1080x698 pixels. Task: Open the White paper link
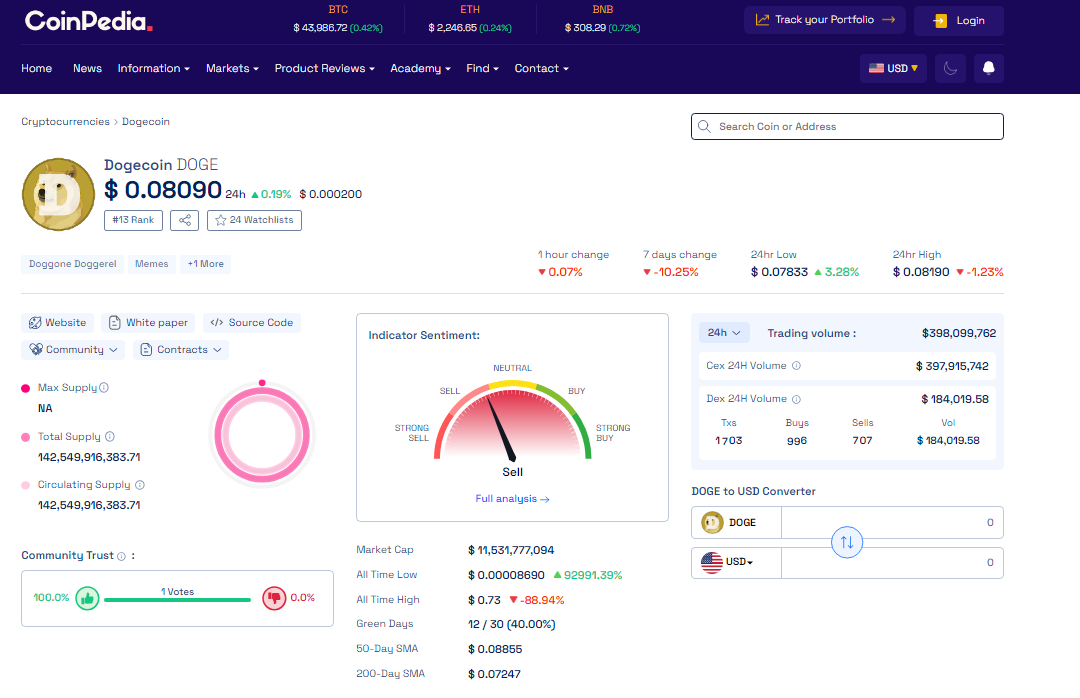point(149,322)
